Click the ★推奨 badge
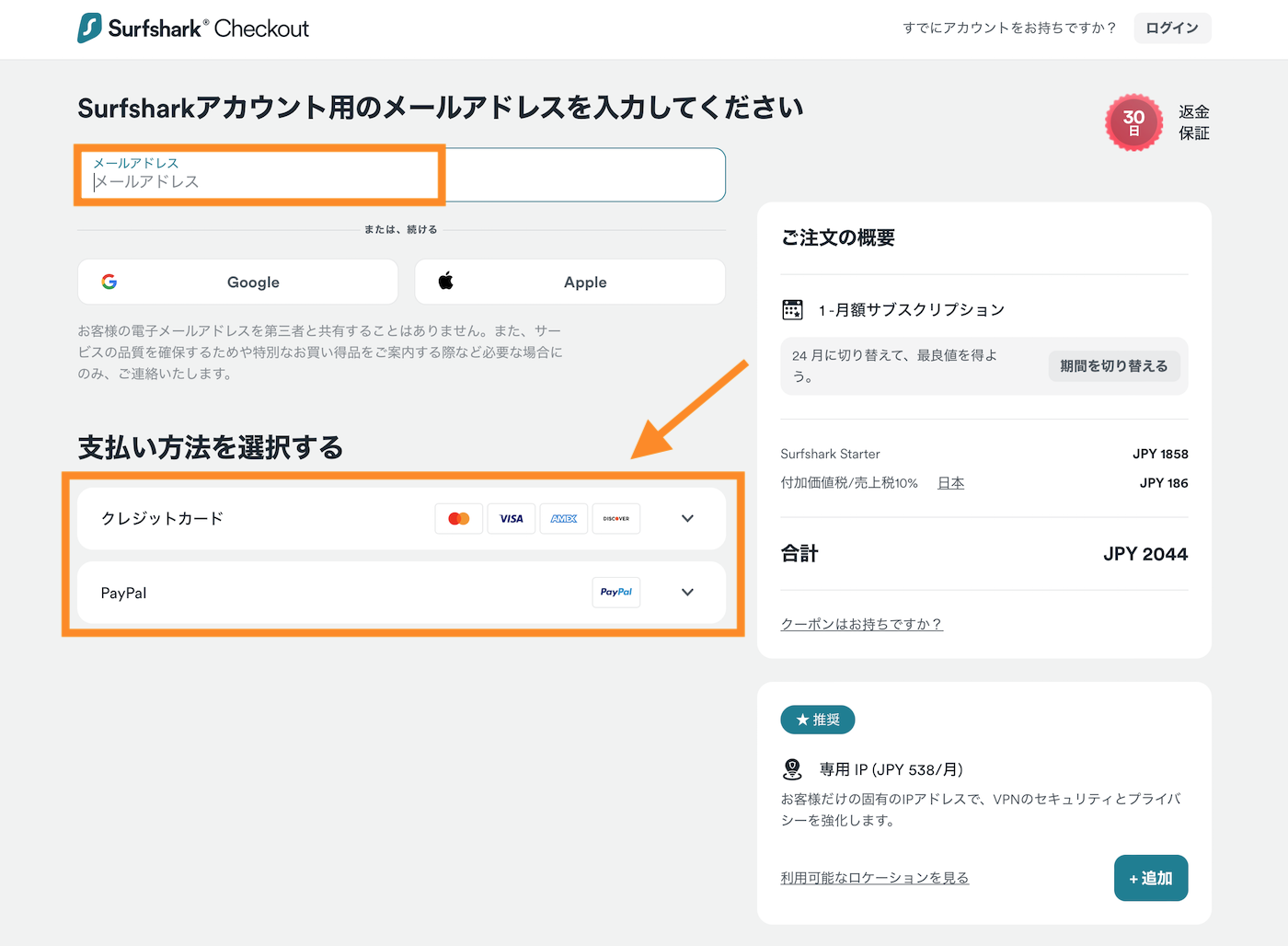This screenshot has width=1288, height=946. [x=818, y=720]
